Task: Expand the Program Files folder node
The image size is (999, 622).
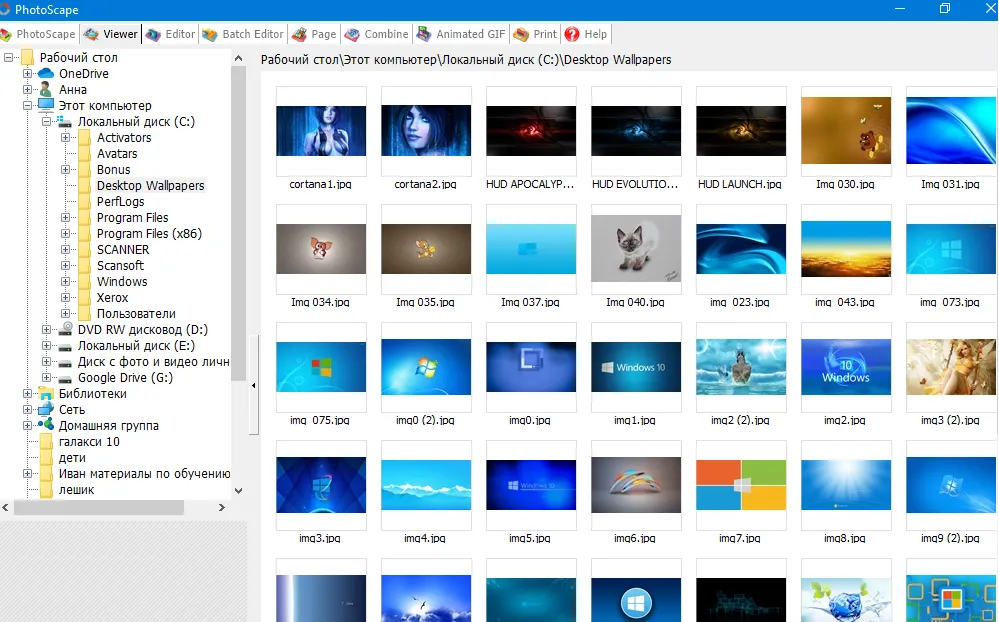Action: 66,217
